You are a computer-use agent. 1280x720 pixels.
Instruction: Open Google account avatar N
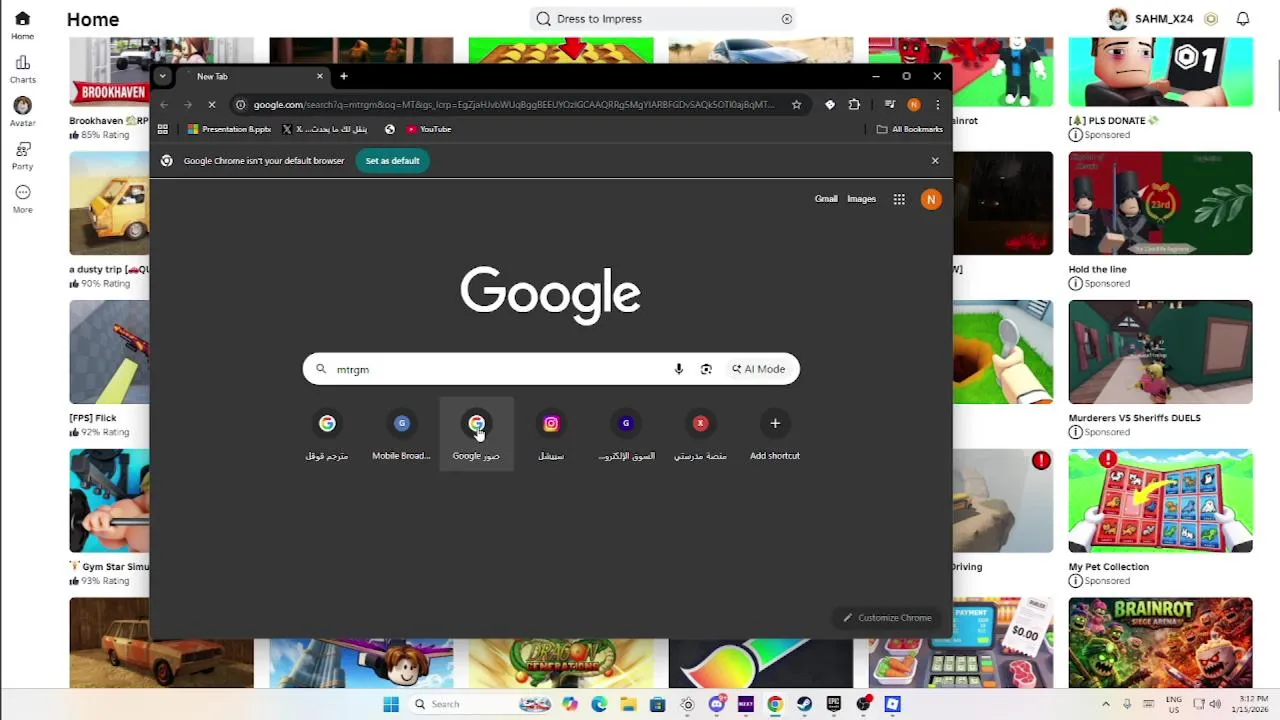coord(931,199)
